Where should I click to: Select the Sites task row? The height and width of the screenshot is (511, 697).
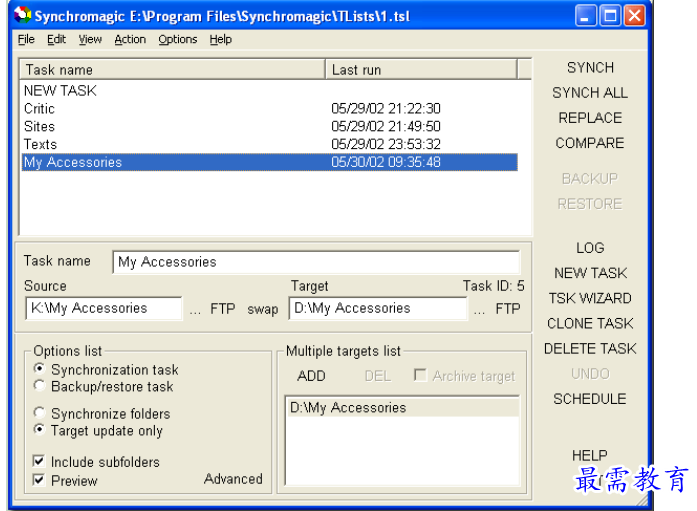tap(269, 126)
